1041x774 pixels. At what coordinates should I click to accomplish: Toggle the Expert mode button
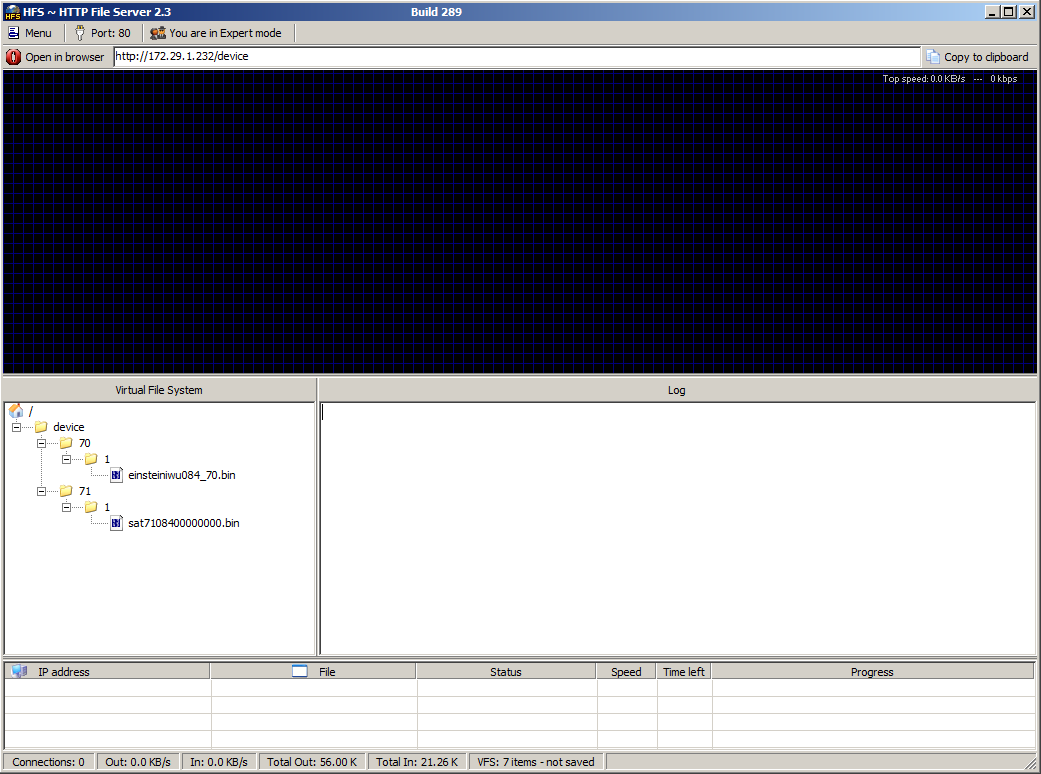point(216,33)
